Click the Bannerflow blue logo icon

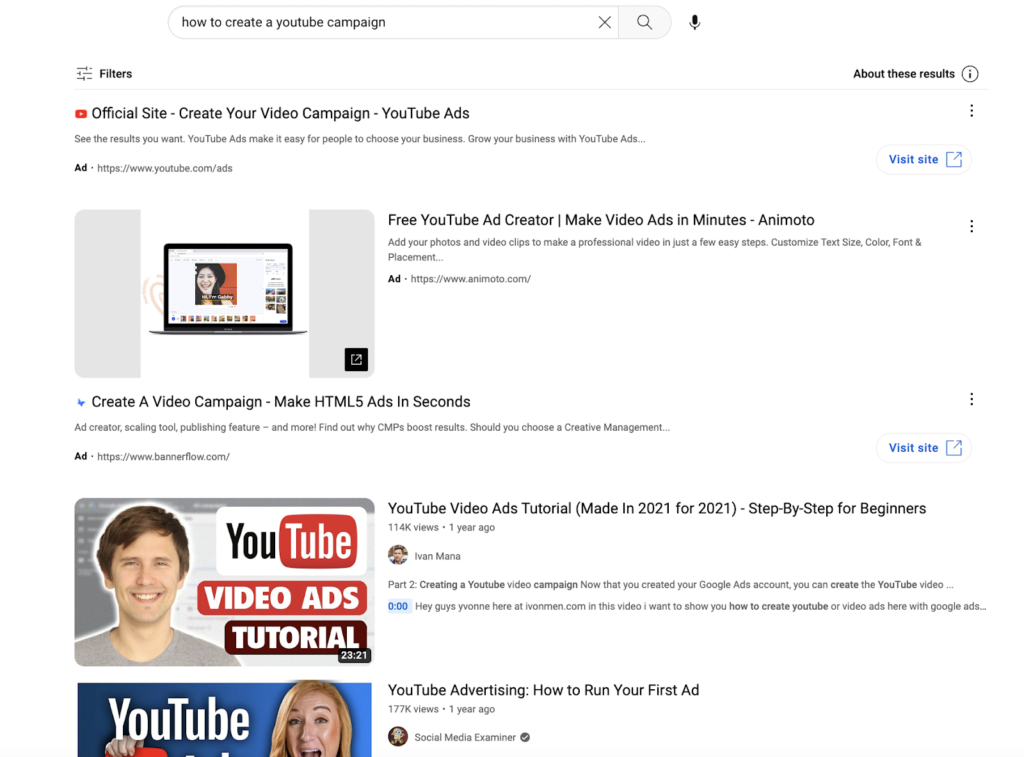coord(81,402)
